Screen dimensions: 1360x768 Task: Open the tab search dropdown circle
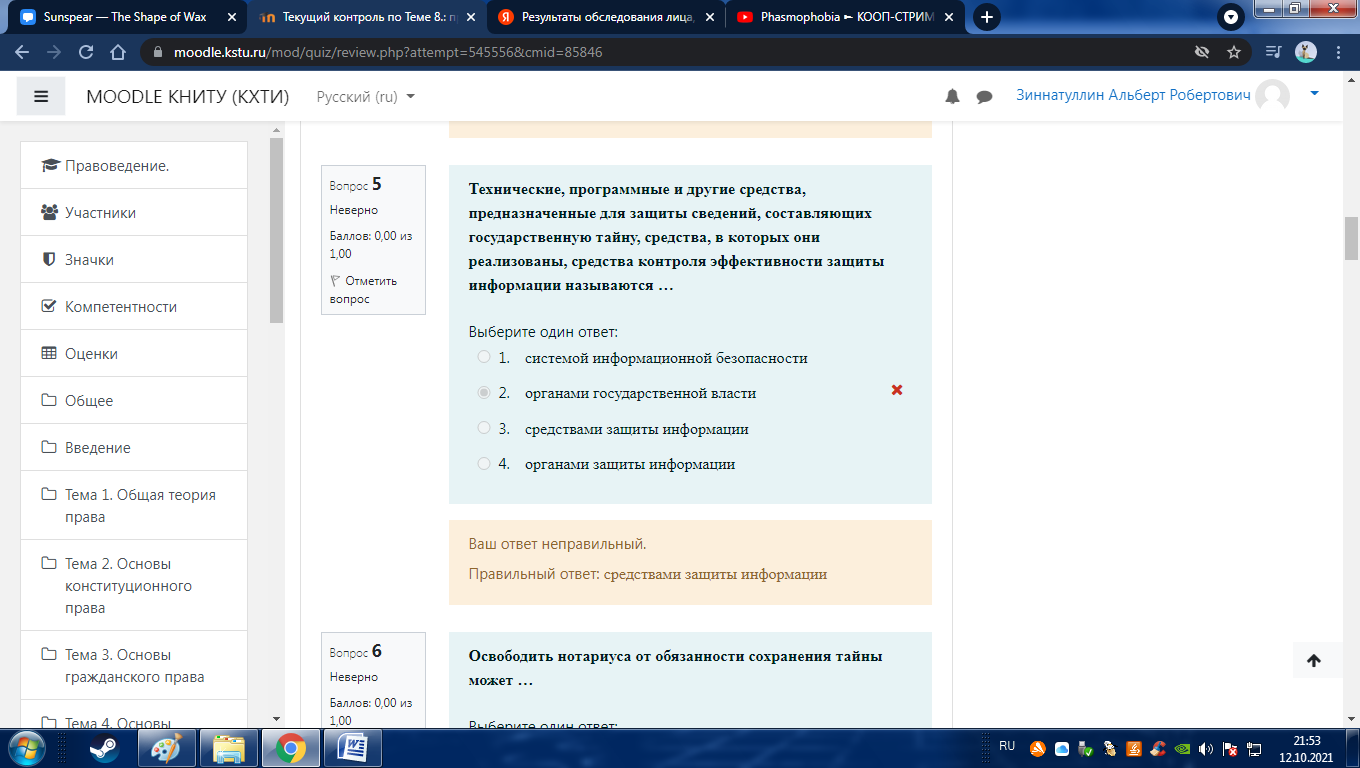[x=1231, y=17]
